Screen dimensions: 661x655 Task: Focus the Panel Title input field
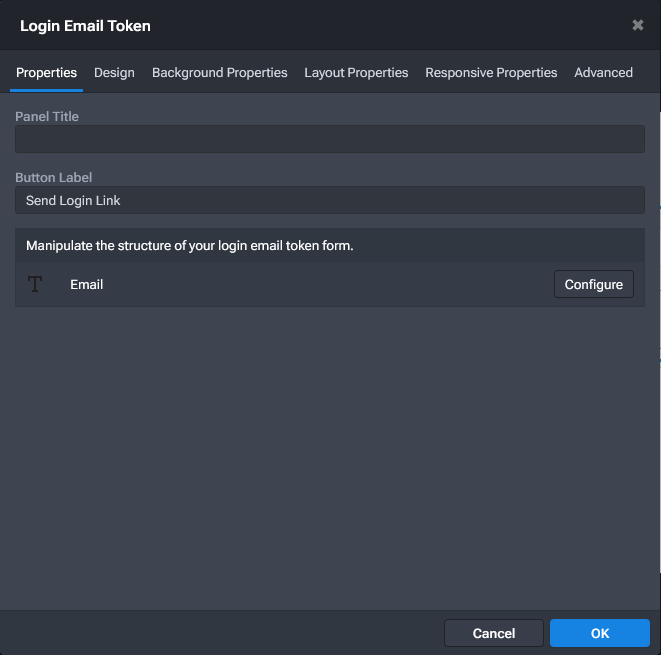330,139
